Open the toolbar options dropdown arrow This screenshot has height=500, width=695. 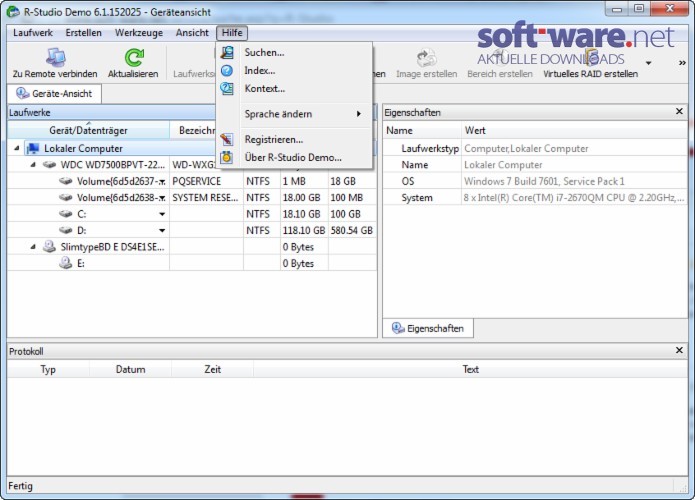(648, 63)
